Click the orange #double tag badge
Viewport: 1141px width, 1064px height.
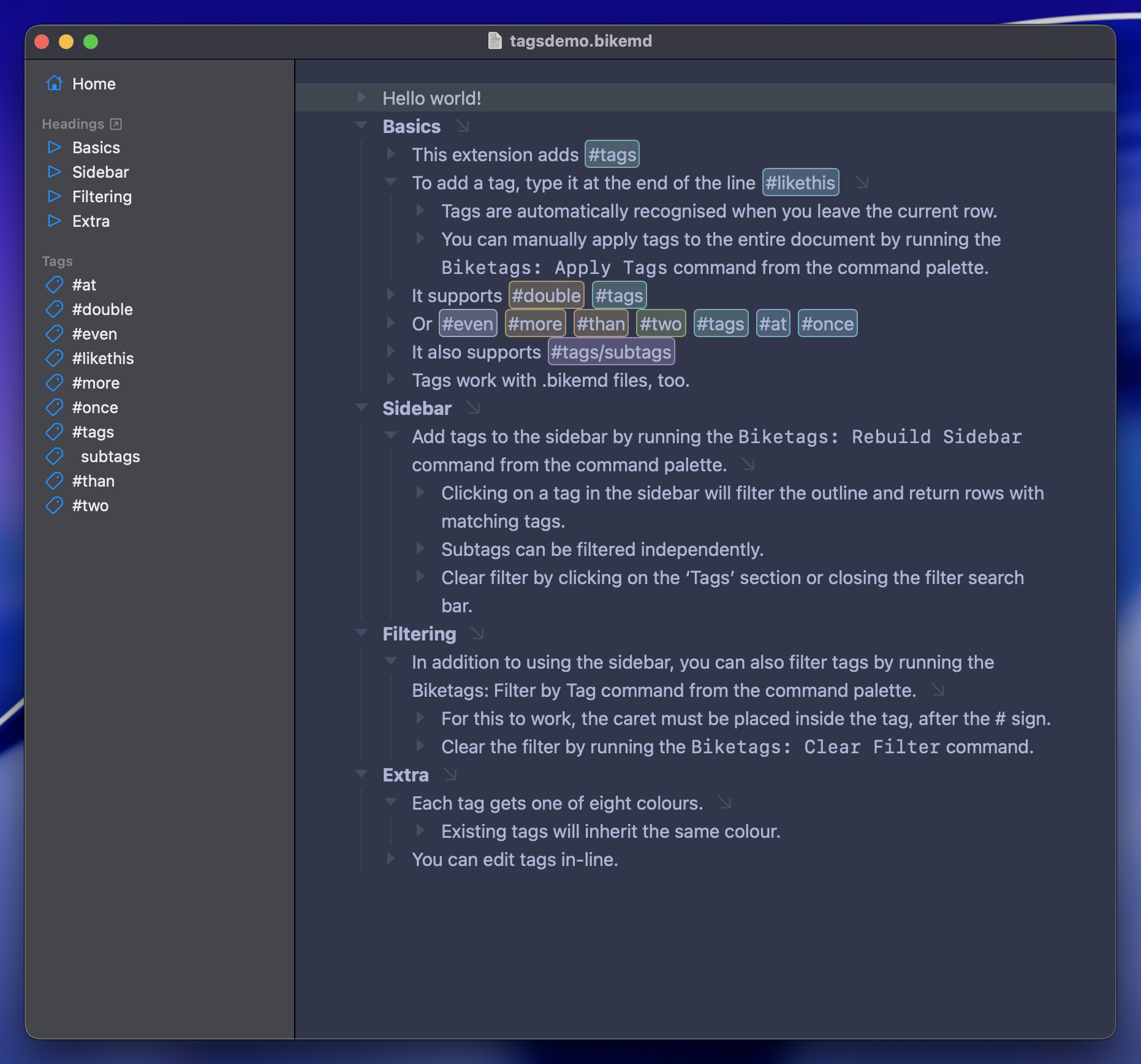546,295
